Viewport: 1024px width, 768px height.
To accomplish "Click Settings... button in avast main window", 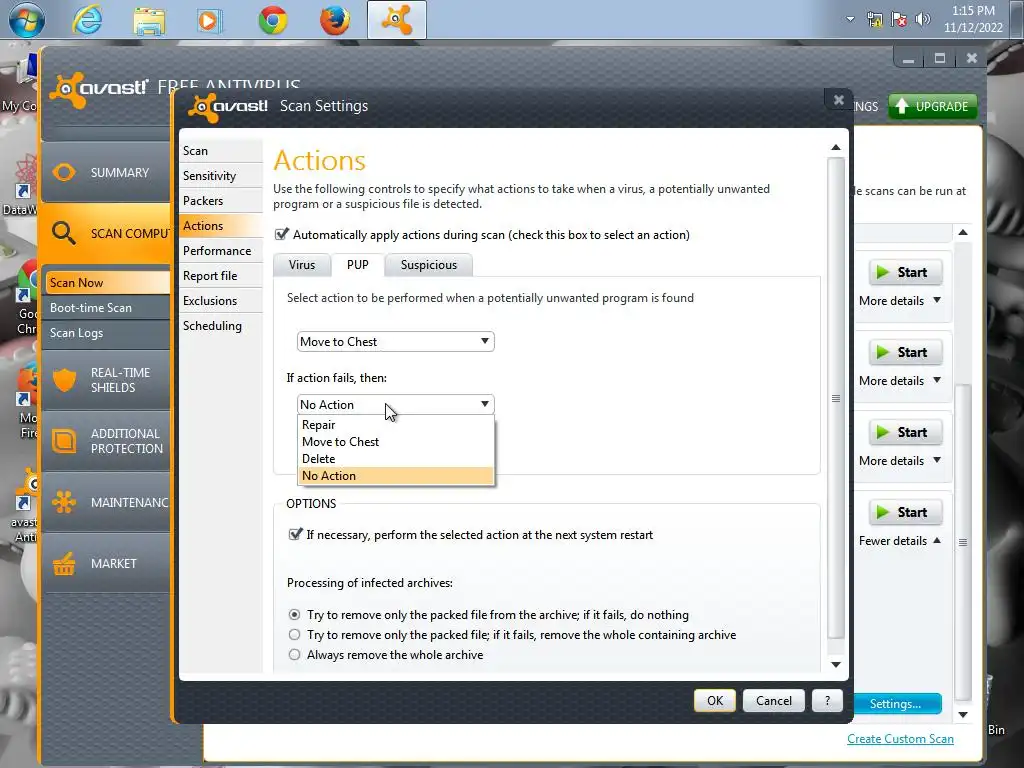I will click(895, 704).
